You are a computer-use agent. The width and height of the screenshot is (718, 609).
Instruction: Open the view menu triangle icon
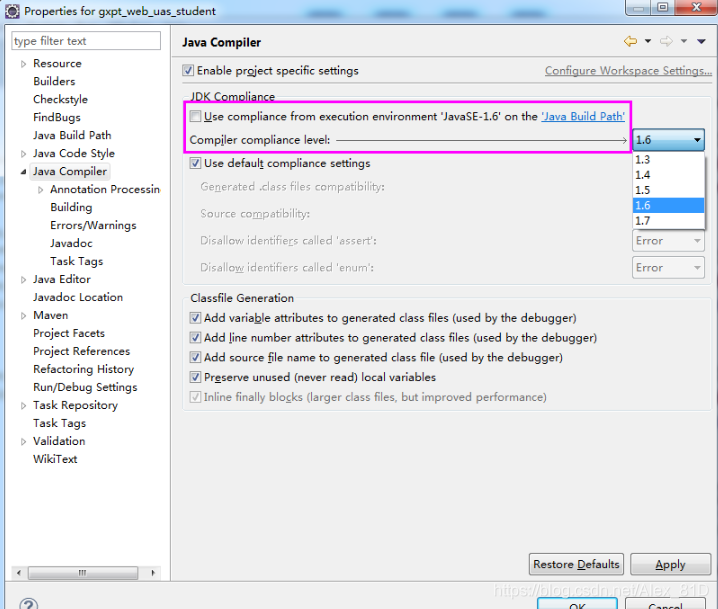[x=700, y=42]
